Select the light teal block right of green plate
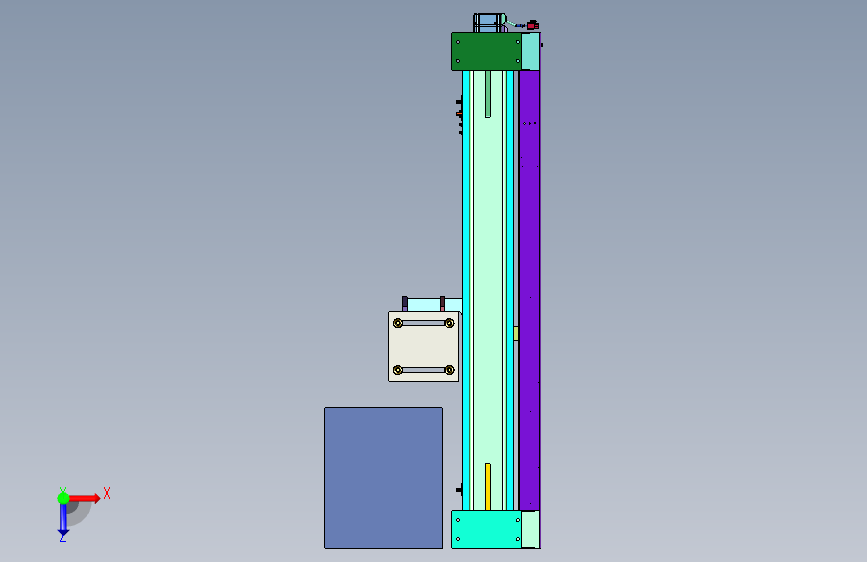Image resolution: width=867 pixels, height=562 pixels. click(531, 51)
